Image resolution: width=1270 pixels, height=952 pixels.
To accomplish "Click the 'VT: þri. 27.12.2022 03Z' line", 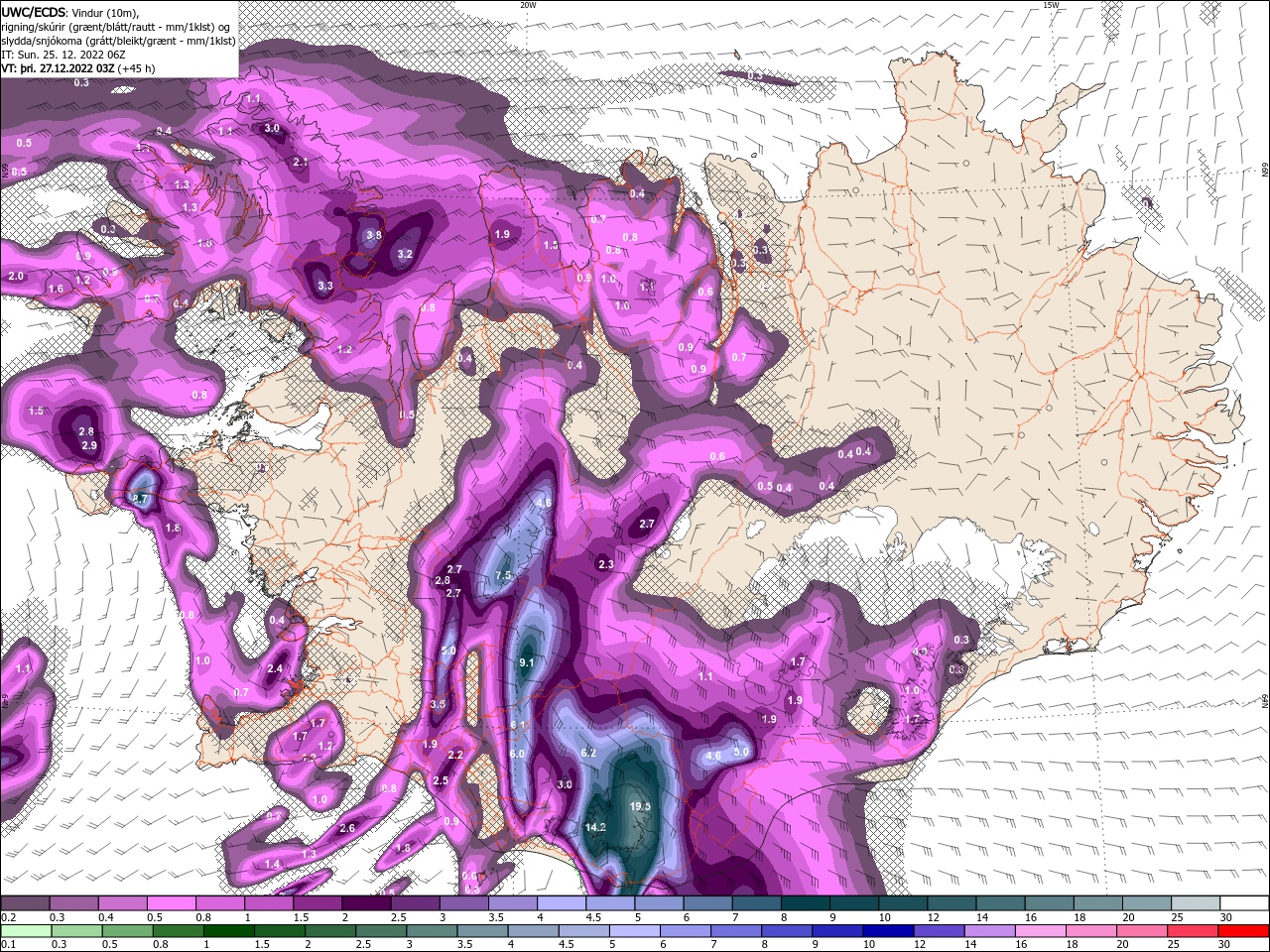I will (58, 69).
